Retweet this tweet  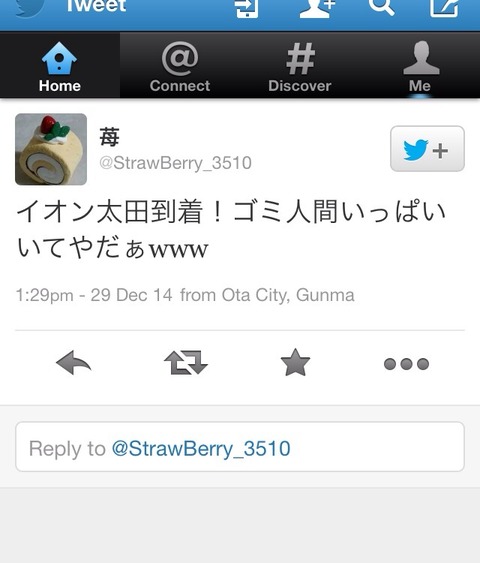pyautogui.click(x=186, y=363)
